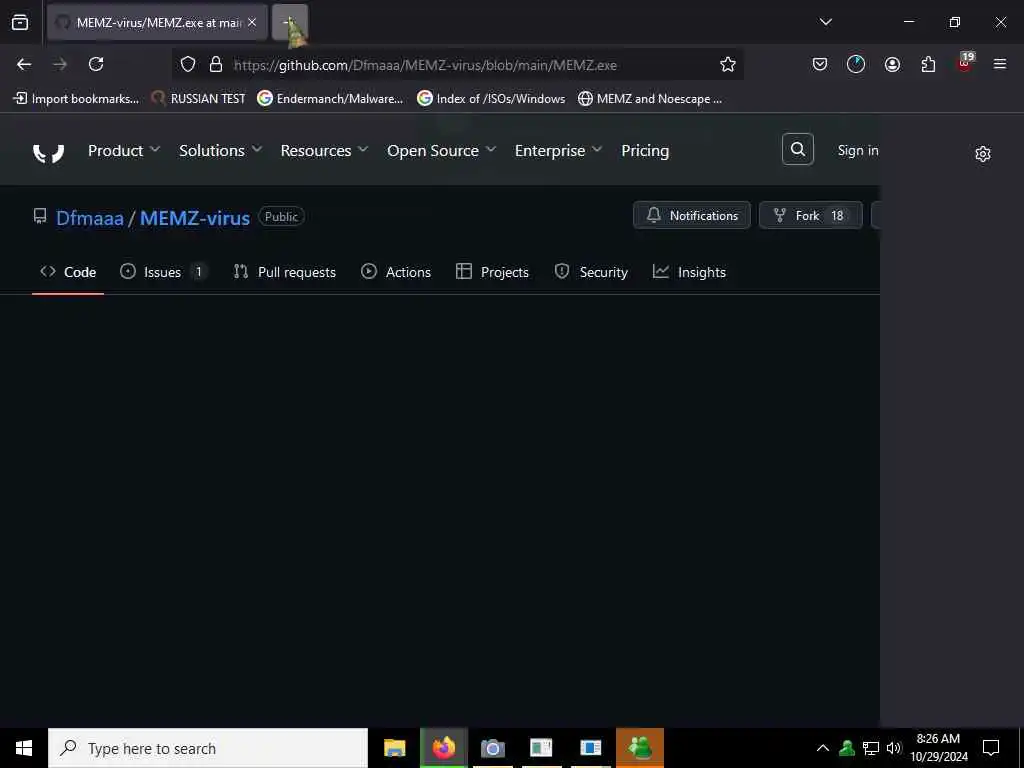Expand the Enterprise menu
This screenshot has height=768, width=1024.
(x=558, y=151)
